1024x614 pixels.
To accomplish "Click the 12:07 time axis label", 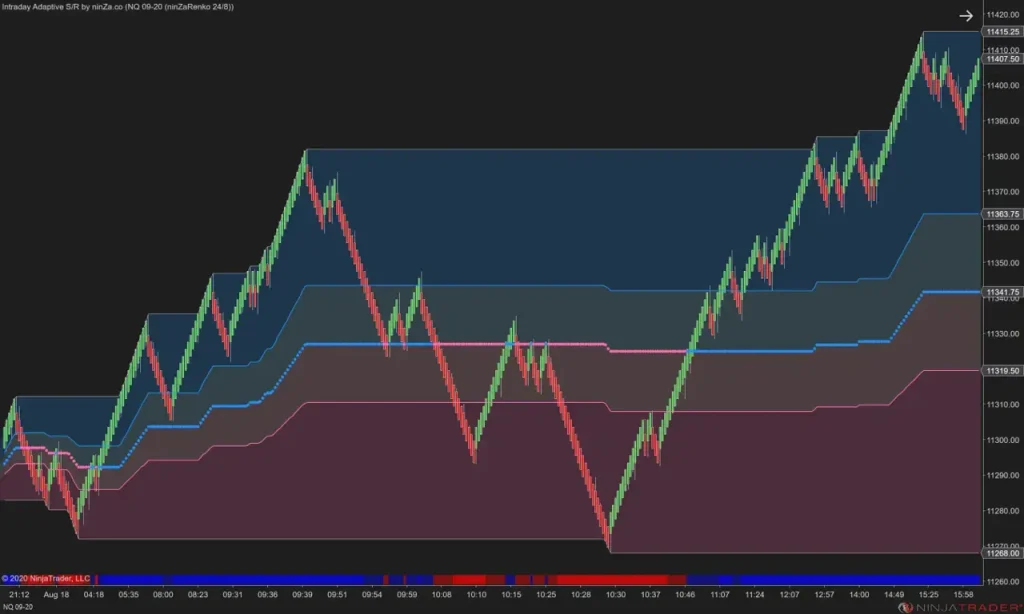I will (790, 594).
